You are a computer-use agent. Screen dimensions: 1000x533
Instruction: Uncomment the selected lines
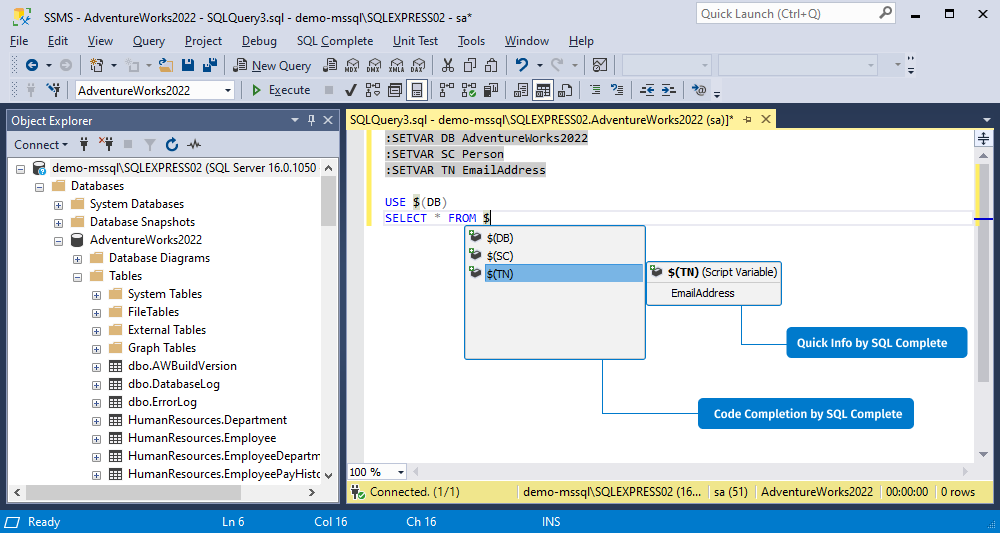pyautogui.click(x=617, y=90)
